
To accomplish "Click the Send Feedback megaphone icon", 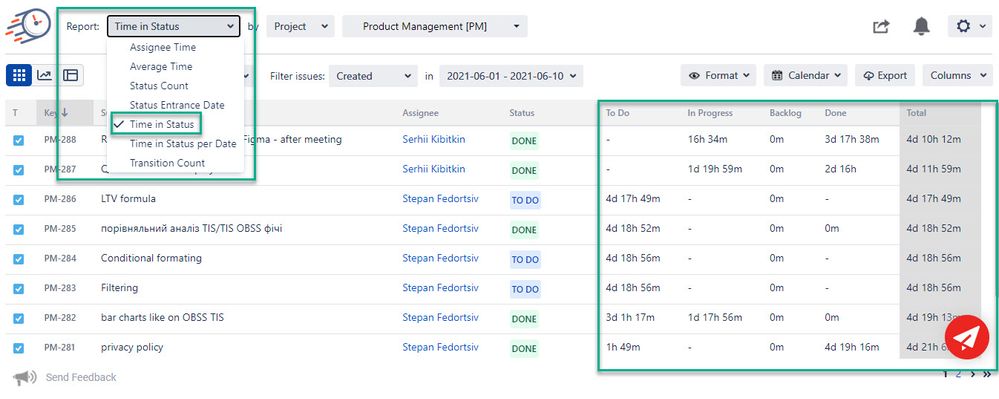I will 25,377.
